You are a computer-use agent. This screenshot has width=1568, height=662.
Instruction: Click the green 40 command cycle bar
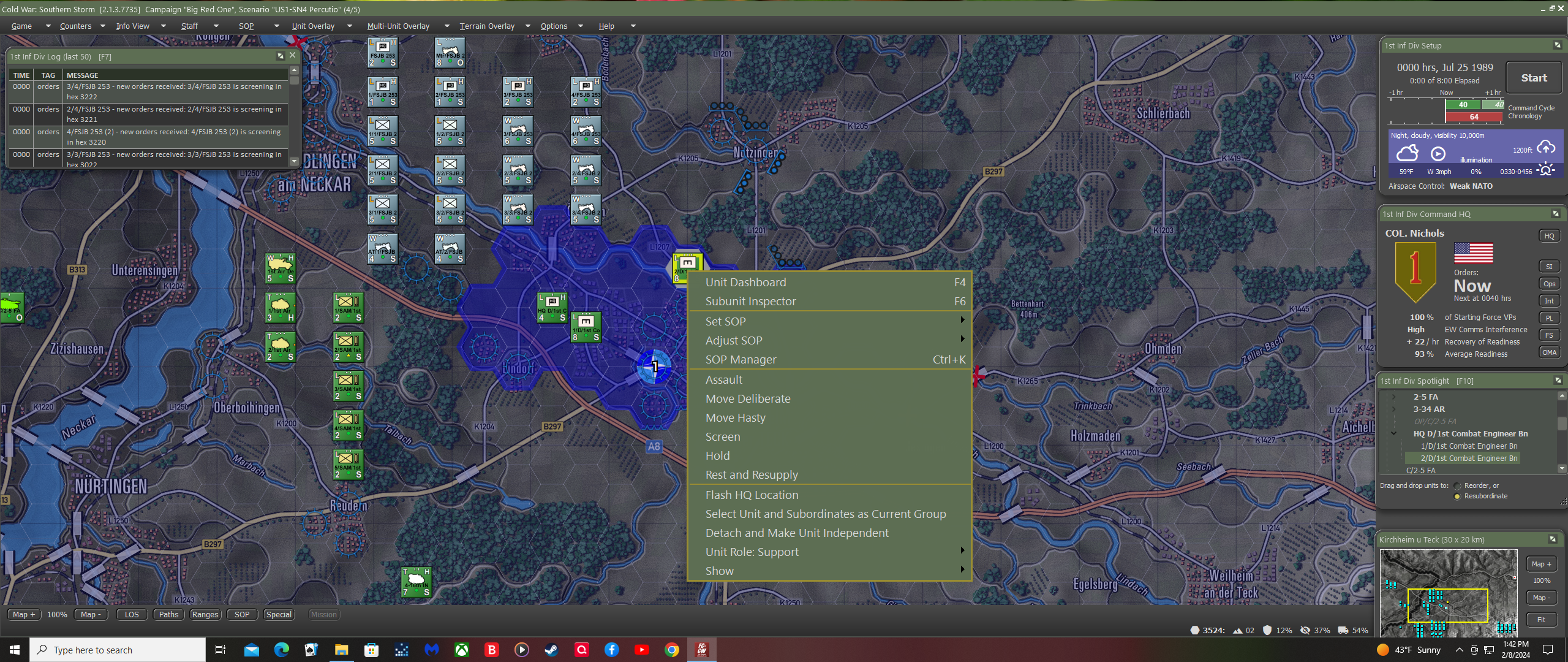point(1463,105)
